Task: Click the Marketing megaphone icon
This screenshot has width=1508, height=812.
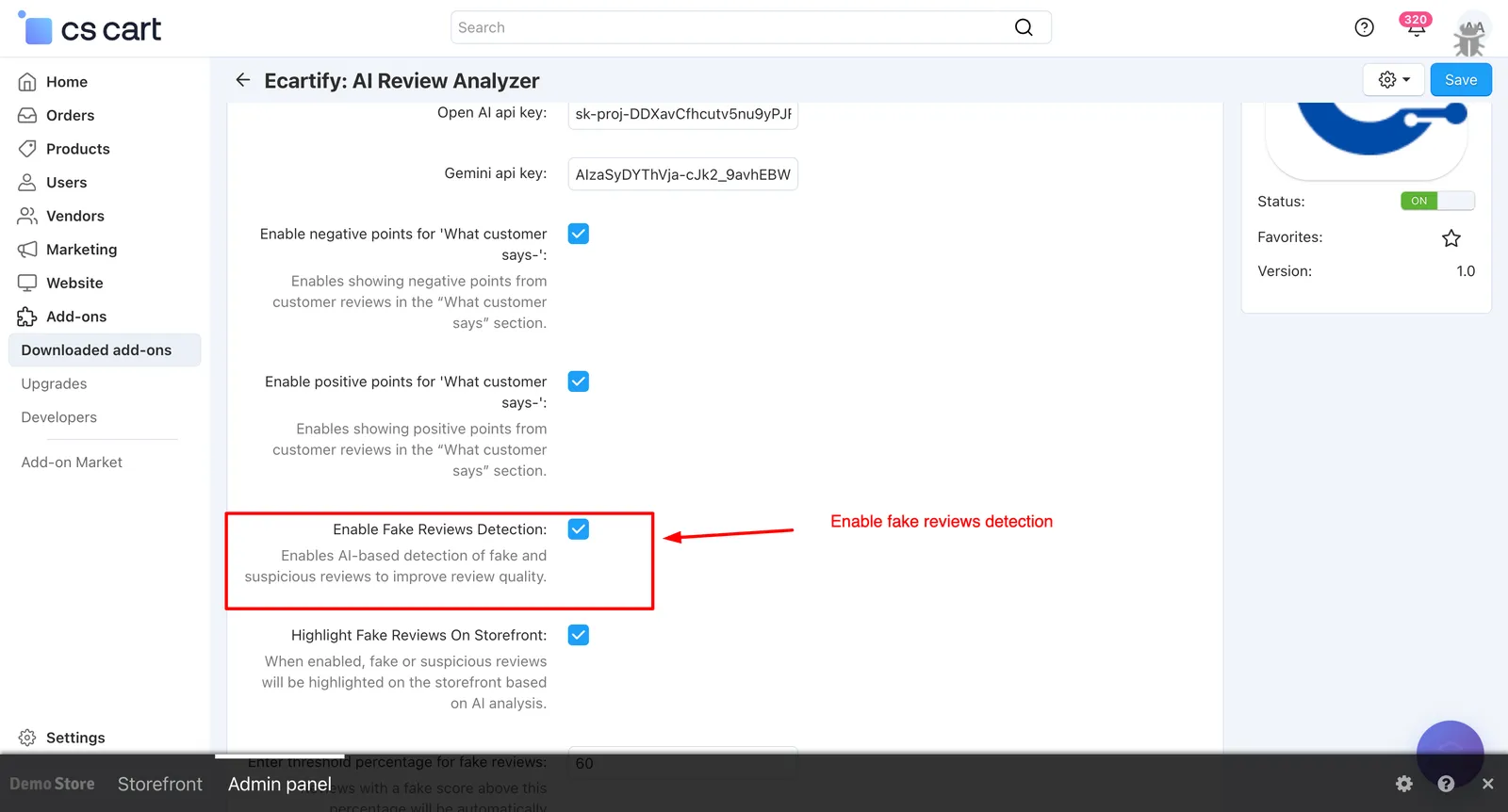Action: pos(27,250)
